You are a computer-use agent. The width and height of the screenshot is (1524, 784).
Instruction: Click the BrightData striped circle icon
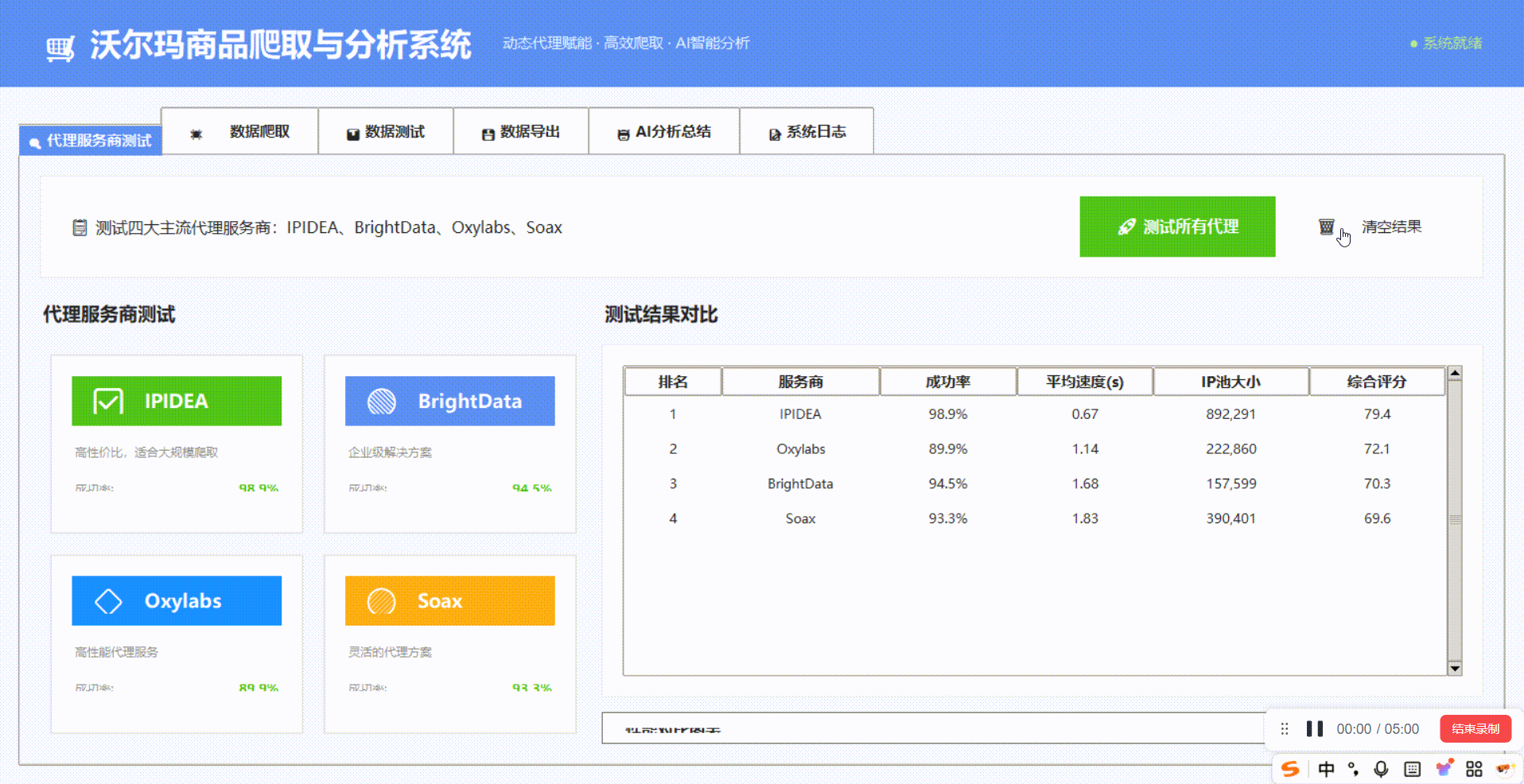382,402
